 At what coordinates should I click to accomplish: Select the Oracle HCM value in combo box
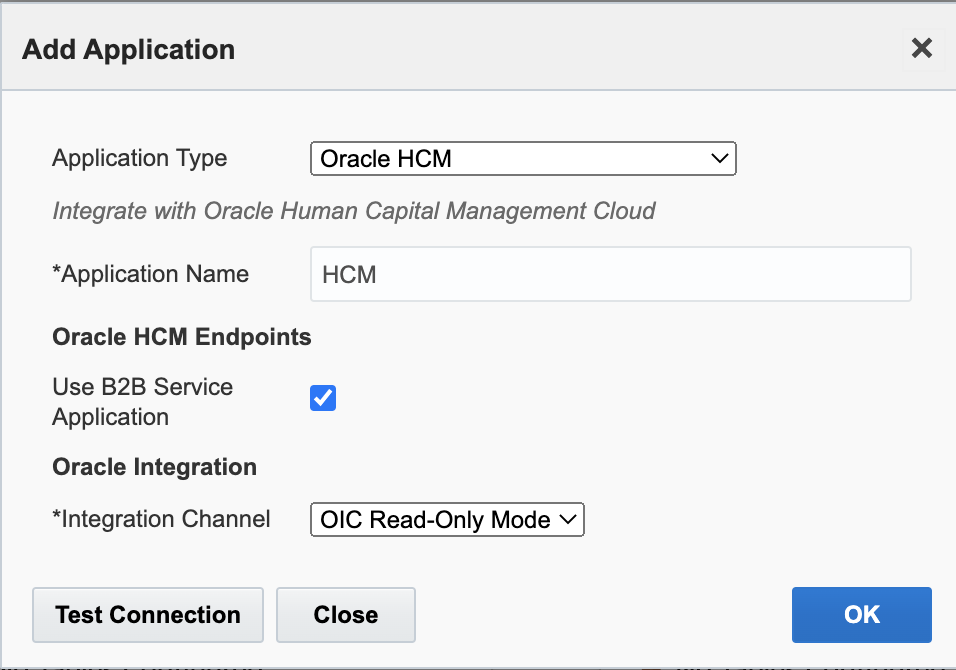(386, 159)
